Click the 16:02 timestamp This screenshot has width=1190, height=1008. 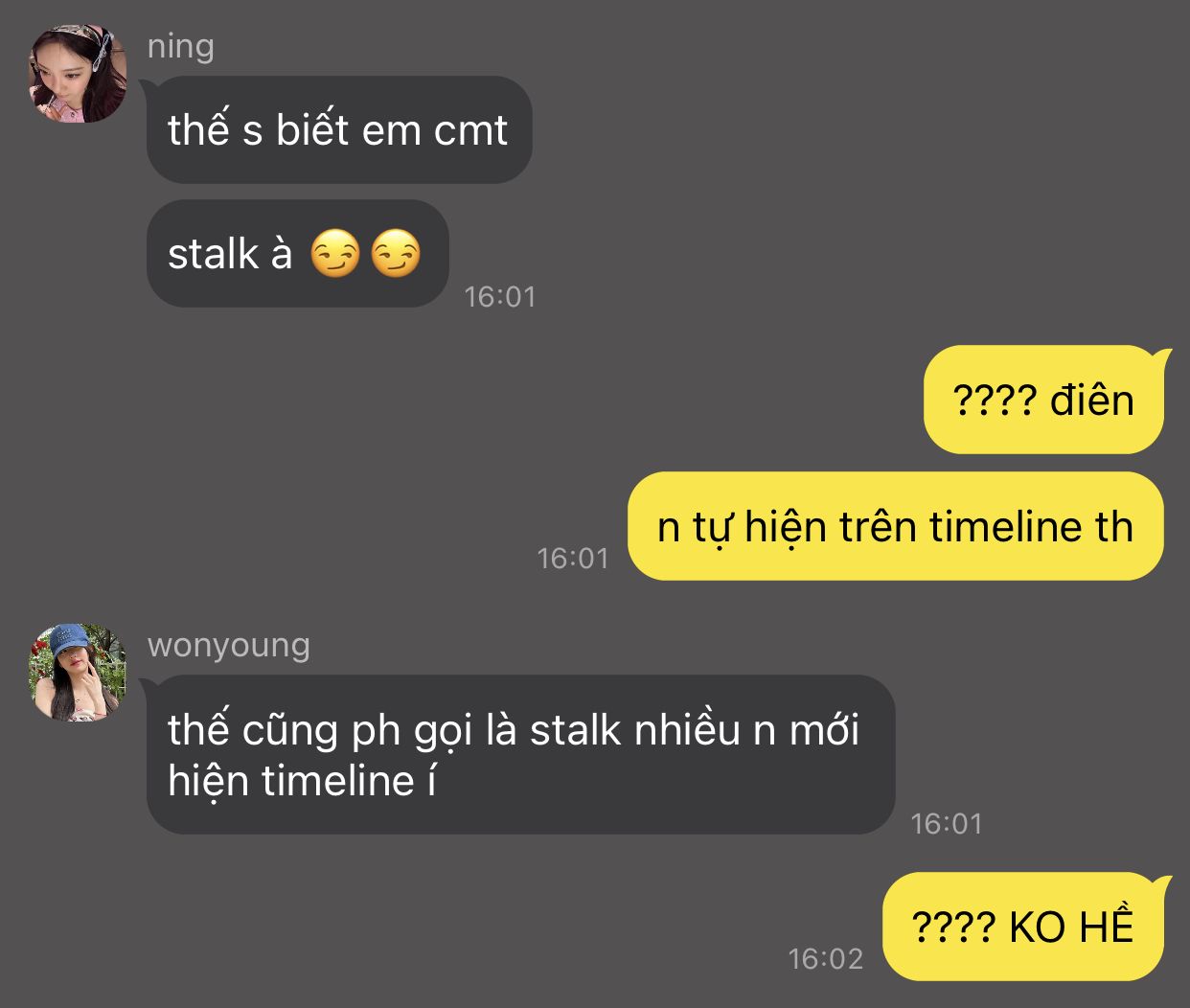point(826,959)
